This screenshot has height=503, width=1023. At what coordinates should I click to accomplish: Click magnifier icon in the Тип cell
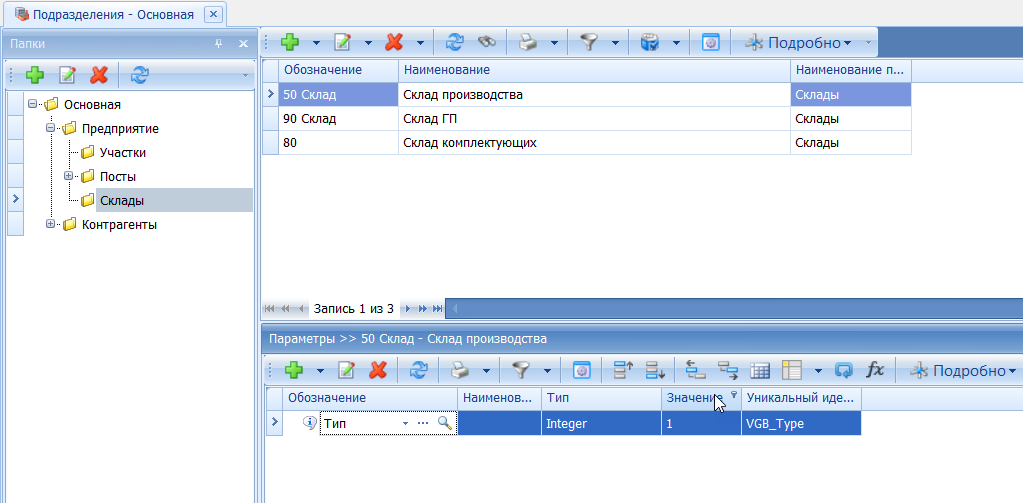coord(444,424)
